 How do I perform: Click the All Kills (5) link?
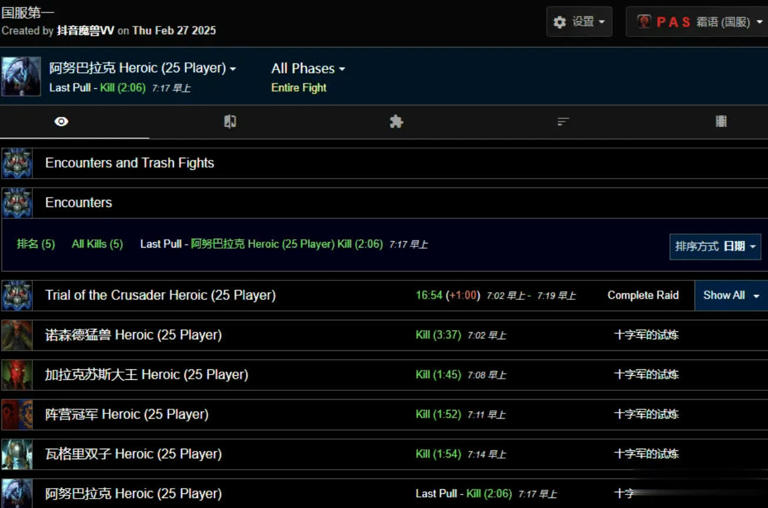point(97,244)
